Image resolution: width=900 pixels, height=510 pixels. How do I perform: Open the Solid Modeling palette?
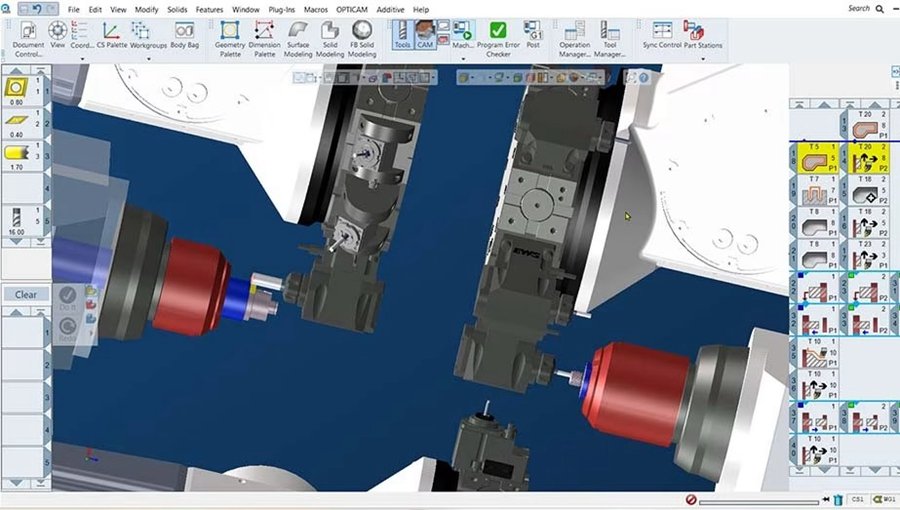click(329, 38)
